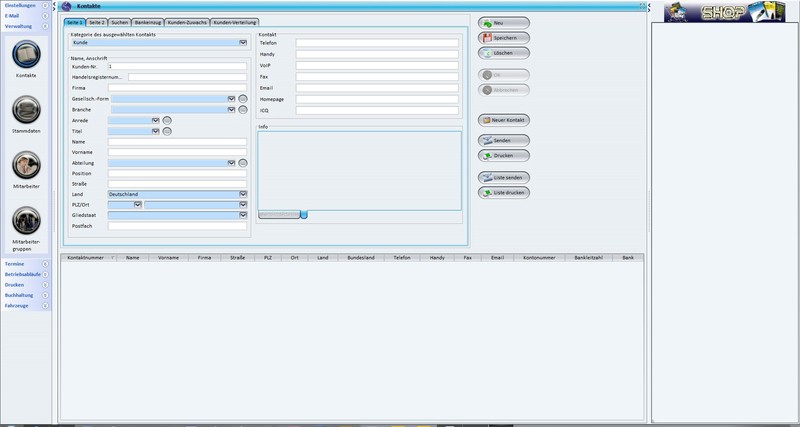Click the Straße input field
This screenshot has width=800, height=427.
click(x=177, y=184)
